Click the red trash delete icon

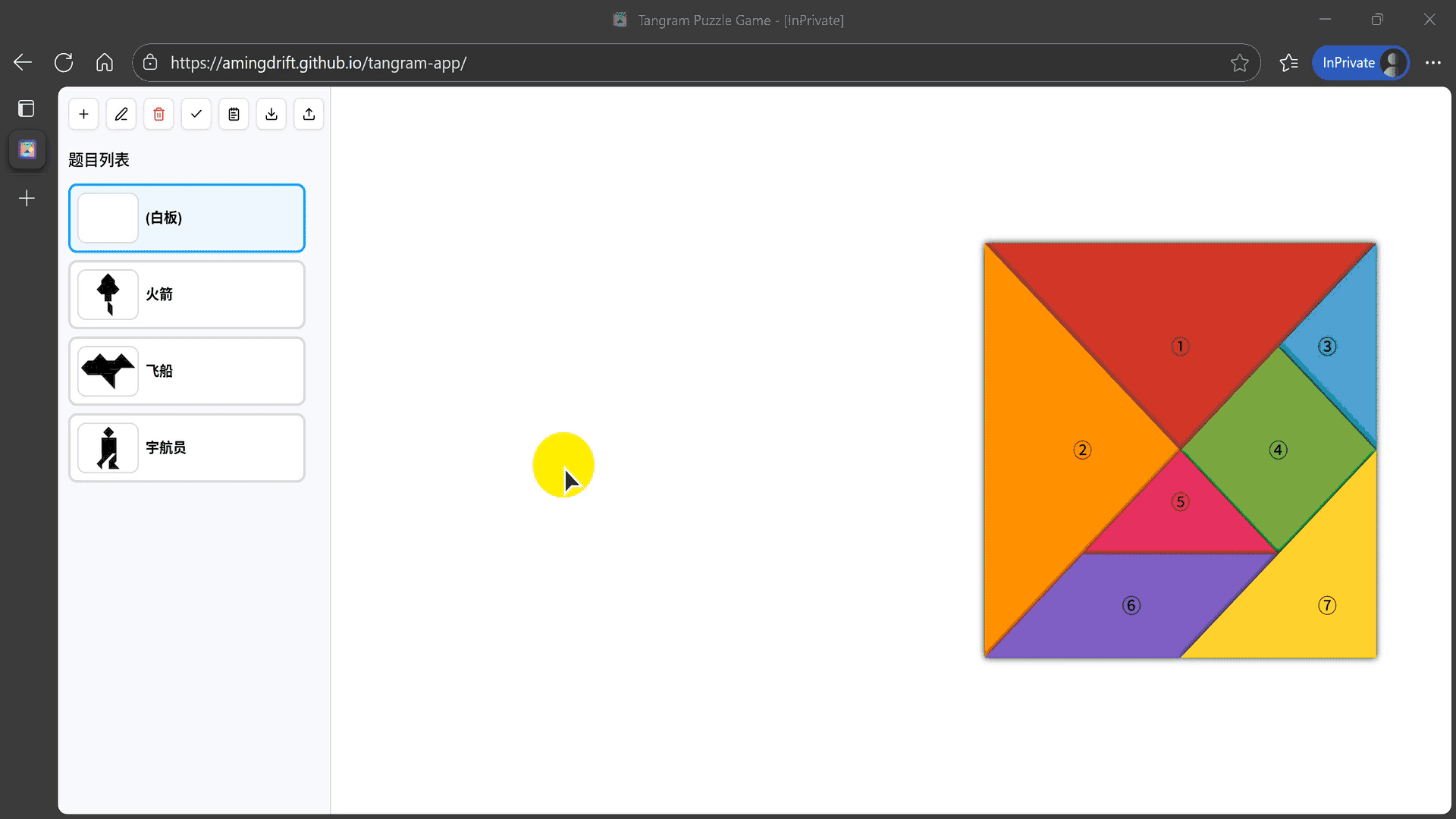158,115
